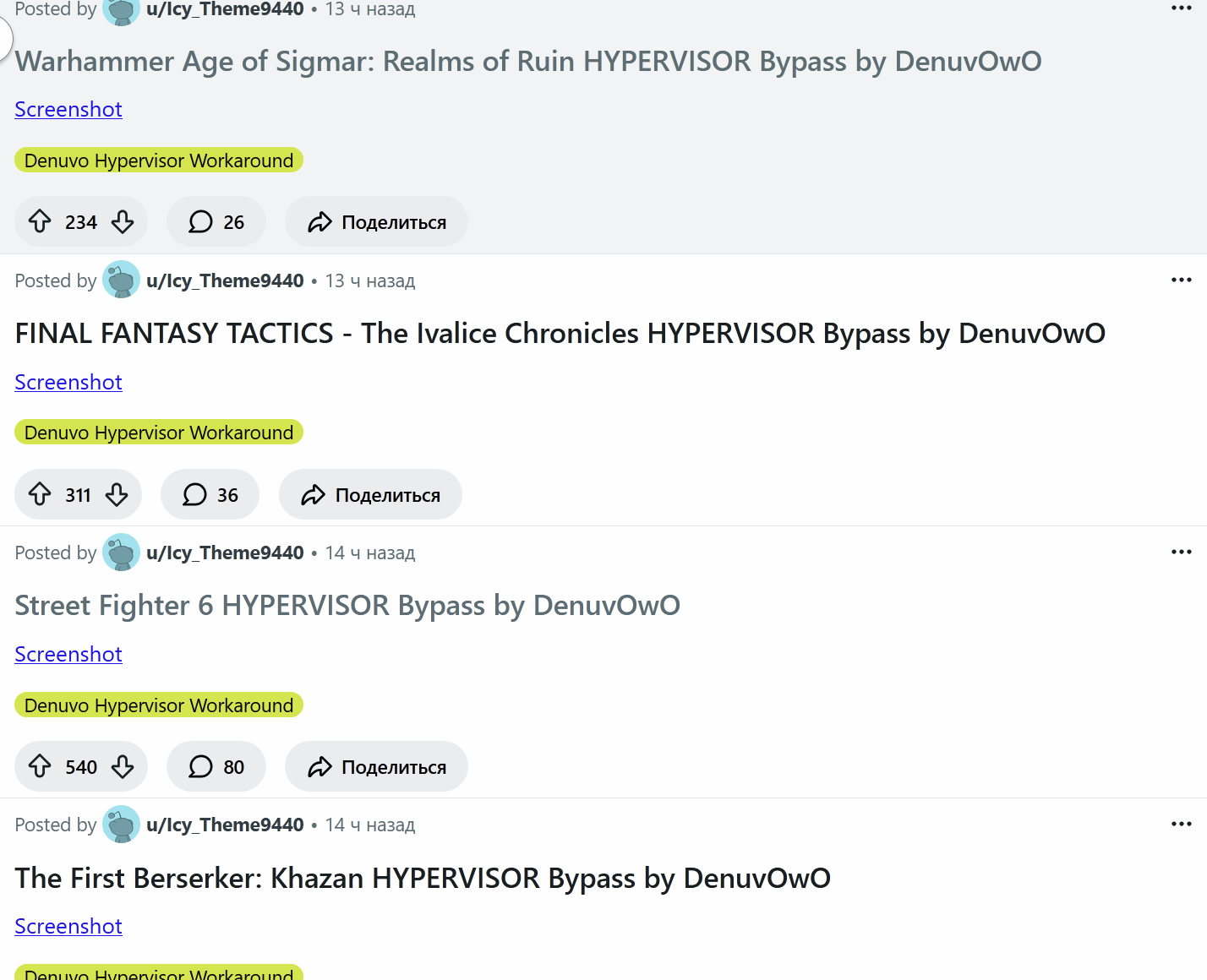Open The First Berserker Khazan Screenshot link
This screenshot has width=1207, height=980.
[x=68, y=927]
